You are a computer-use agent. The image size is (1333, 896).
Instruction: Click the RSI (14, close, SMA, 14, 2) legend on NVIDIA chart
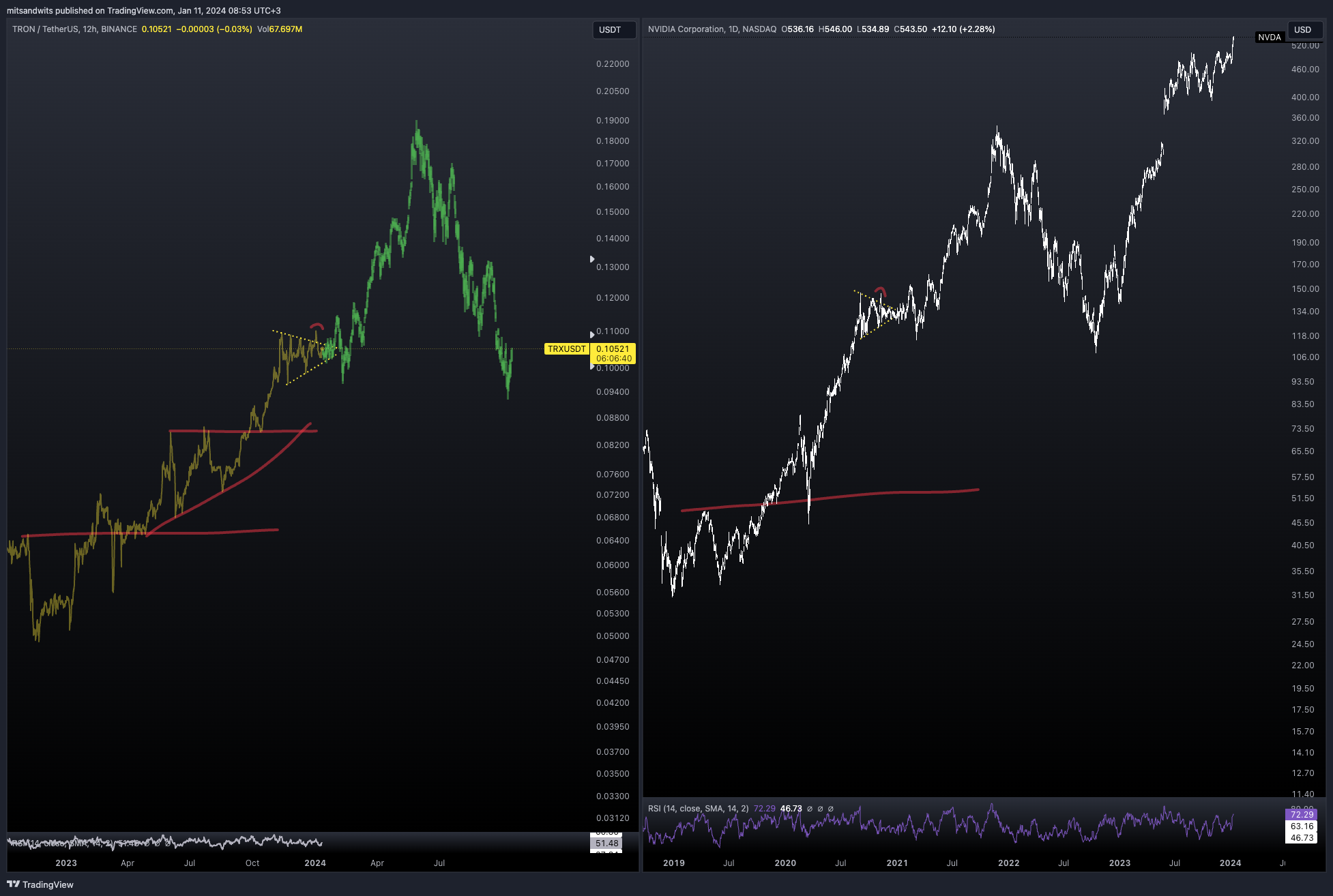coord(698,809)
